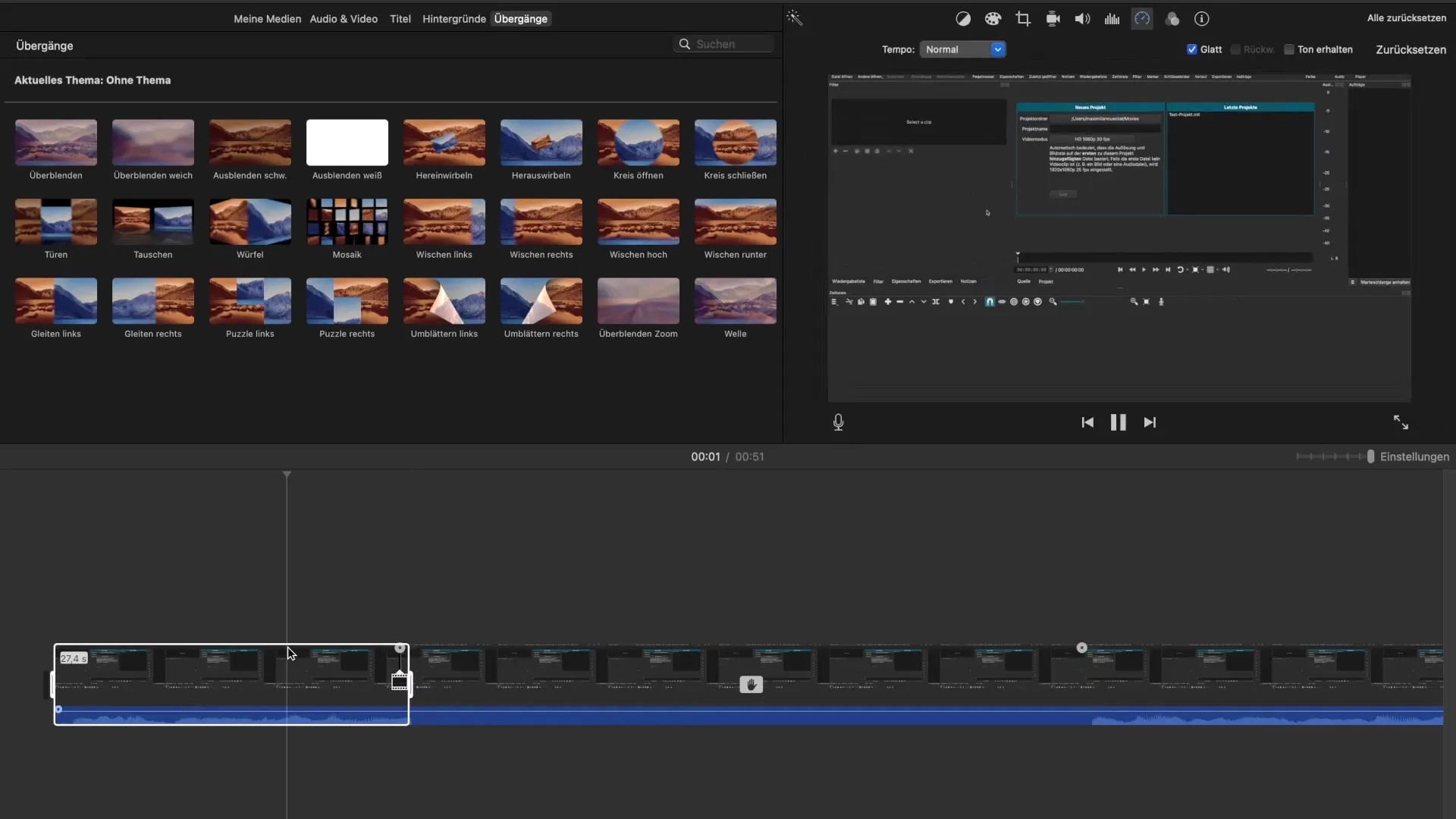Open the volume speaker tool
The image size is (1456, 819).
(x=1082, y=19)
